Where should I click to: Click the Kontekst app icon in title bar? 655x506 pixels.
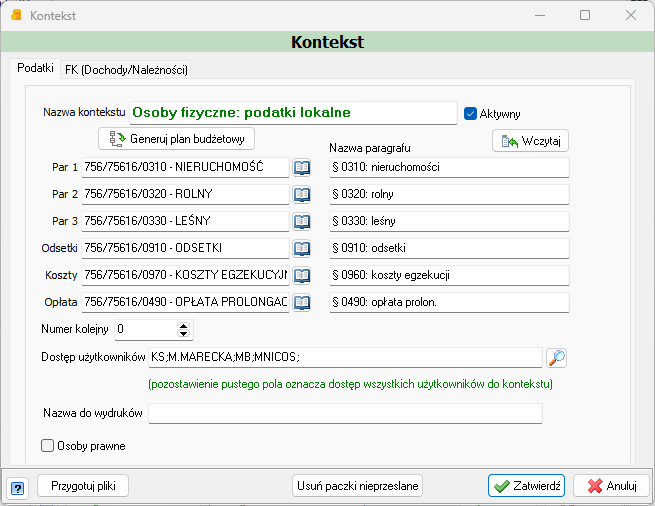[16, 15]
